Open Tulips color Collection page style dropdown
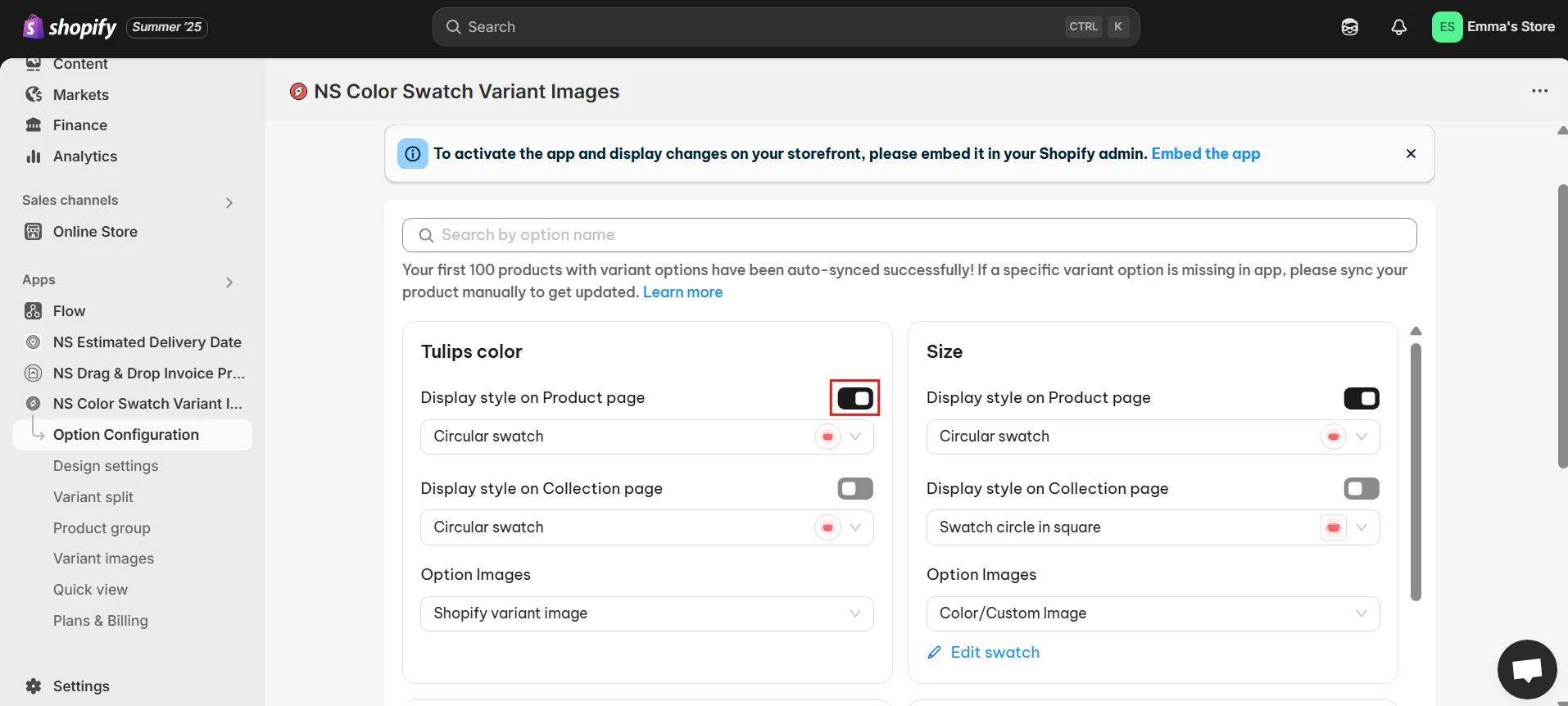This screenshot has width=1568, height=706. (647, 528)
